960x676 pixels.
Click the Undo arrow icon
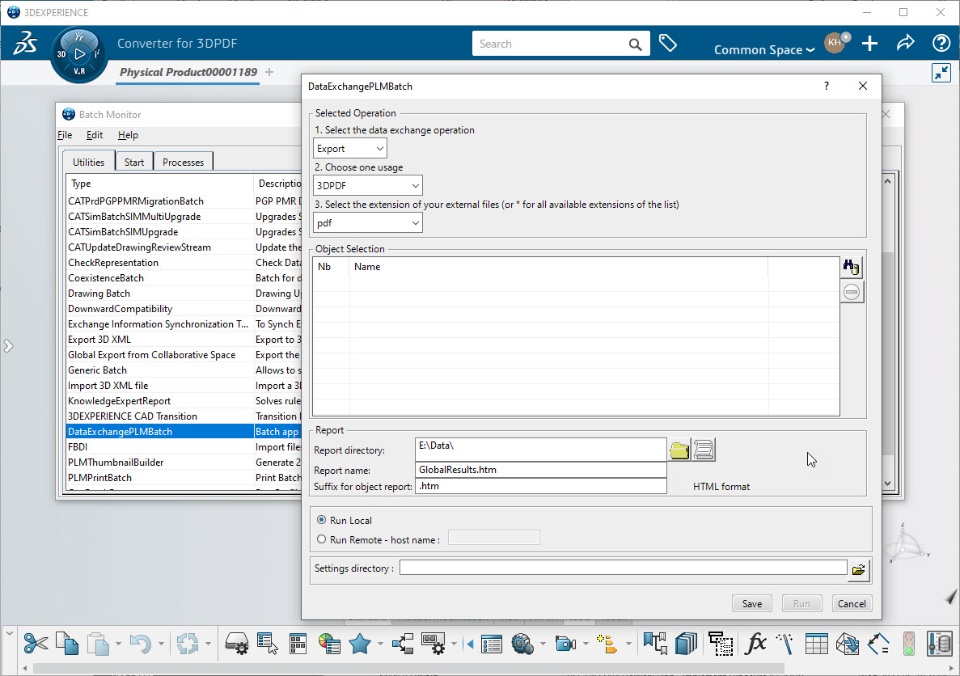141,644
